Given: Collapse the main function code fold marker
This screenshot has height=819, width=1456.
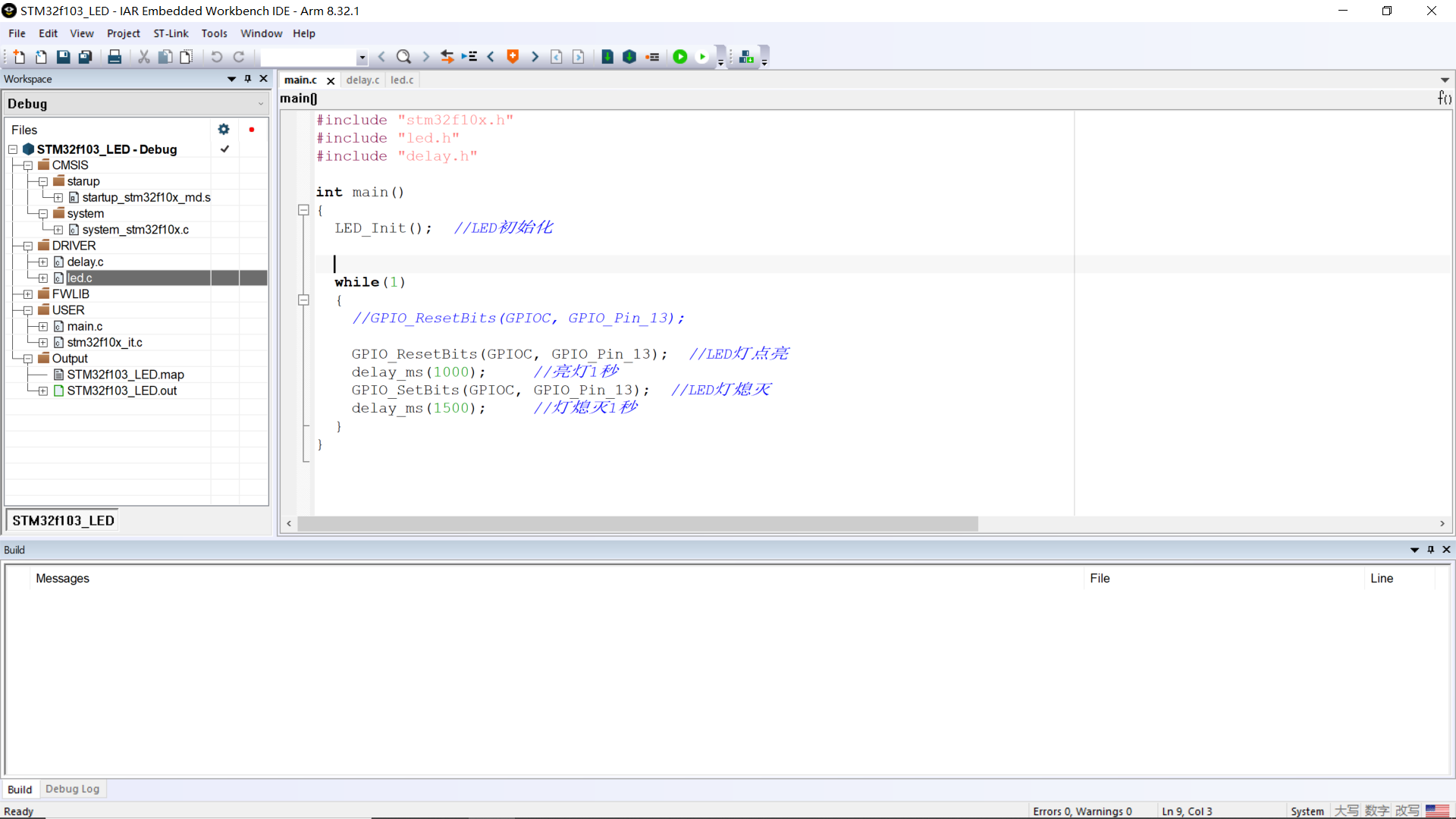Looking at the screenshot, I should tap(303, 210).
